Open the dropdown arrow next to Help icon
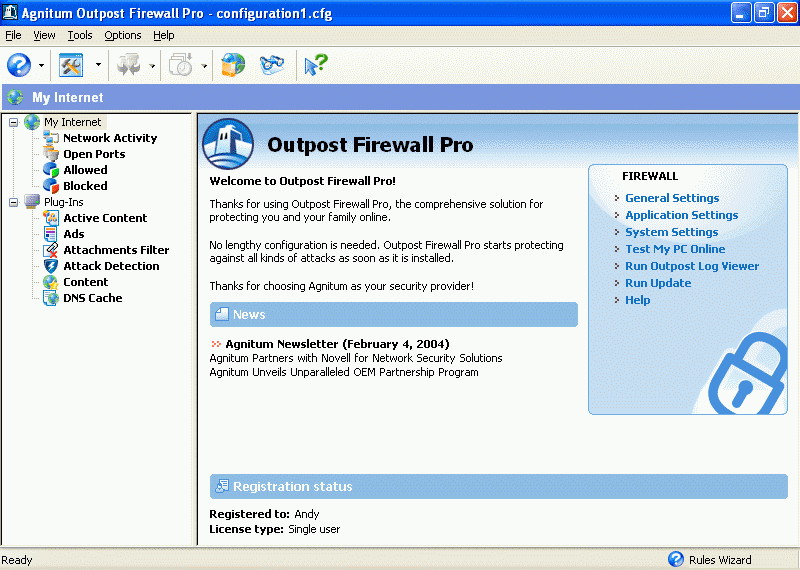The image size is (800, 570). (x=41, y=65)
